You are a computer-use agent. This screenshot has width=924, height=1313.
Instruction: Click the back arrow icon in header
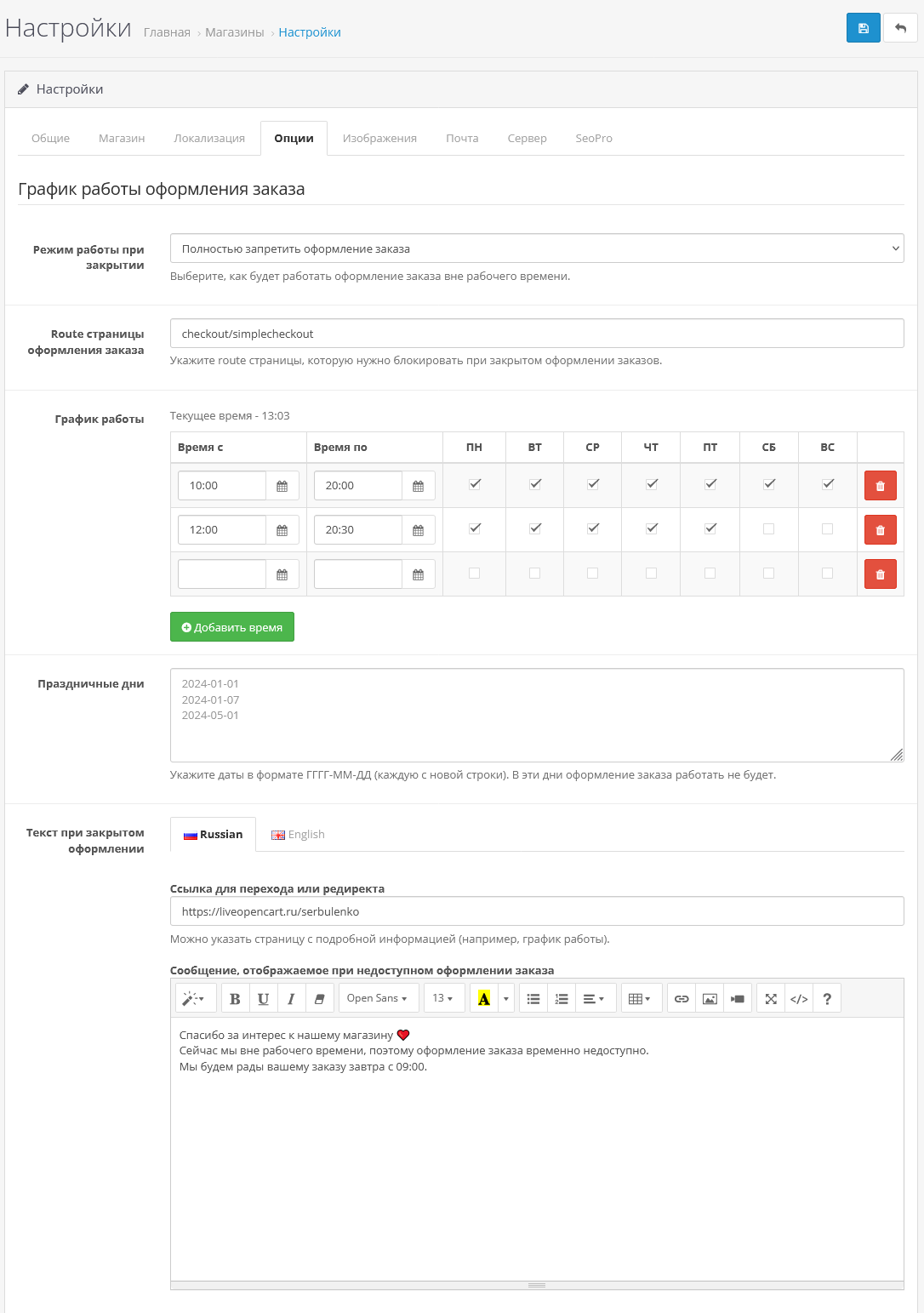900,28
